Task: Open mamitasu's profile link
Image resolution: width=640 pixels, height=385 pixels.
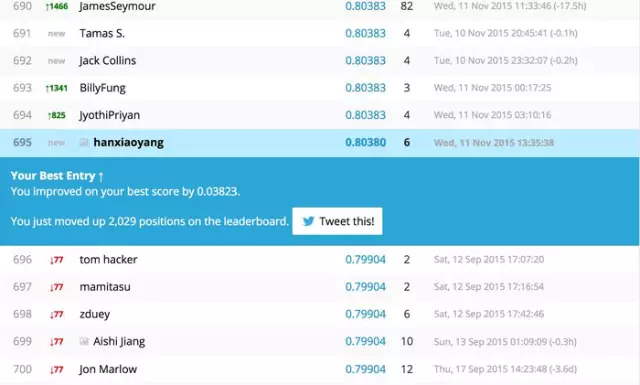Action: click(x=105, y=287)
